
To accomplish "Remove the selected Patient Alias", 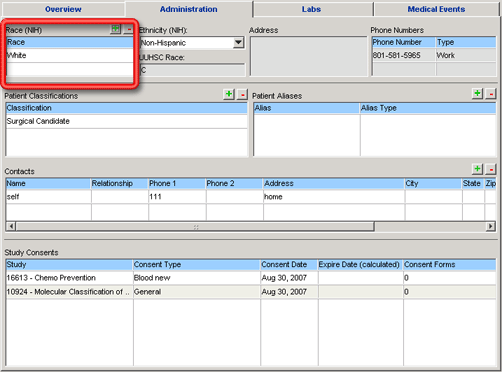I will tap(491, 94).
